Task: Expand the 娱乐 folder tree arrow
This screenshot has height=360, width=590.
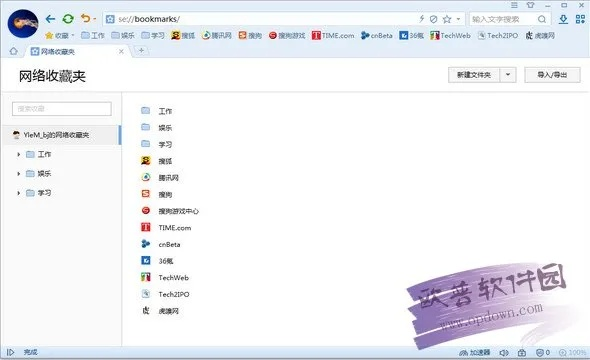Action: click(18, 173)
